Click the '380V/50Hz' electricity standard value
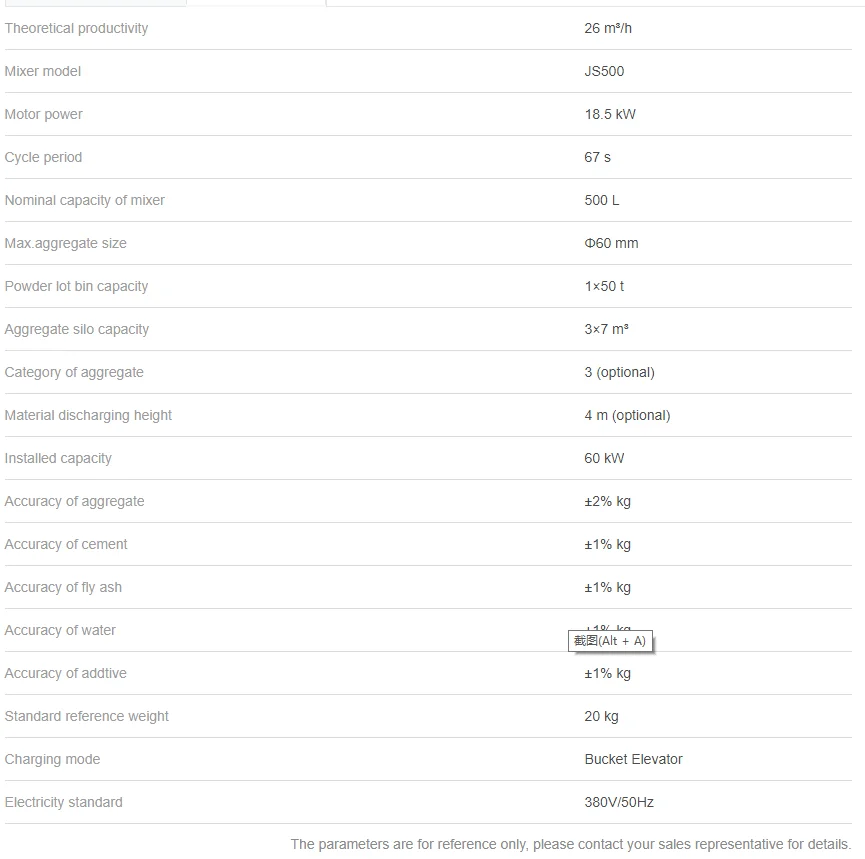 [619, 802]
